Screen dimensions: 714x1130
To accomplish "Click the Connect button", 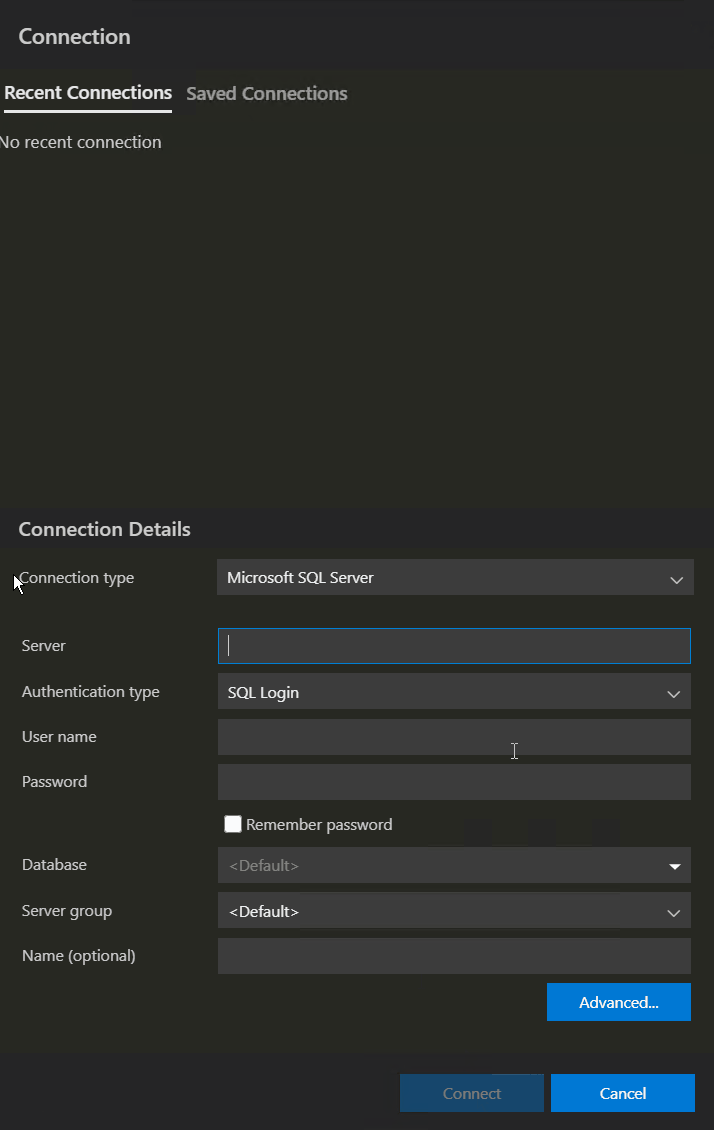I will pos(471,1093).
